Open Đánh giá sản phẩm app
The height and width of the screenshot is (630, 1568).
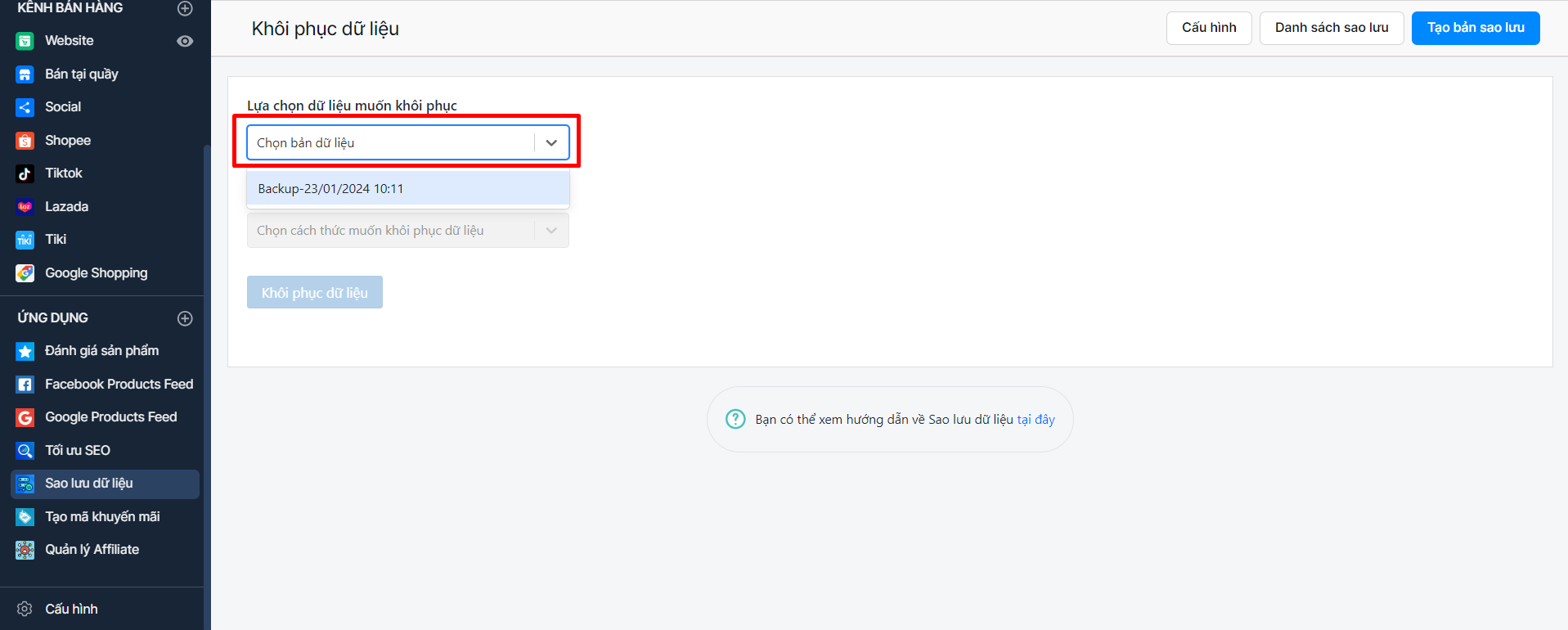102,351
